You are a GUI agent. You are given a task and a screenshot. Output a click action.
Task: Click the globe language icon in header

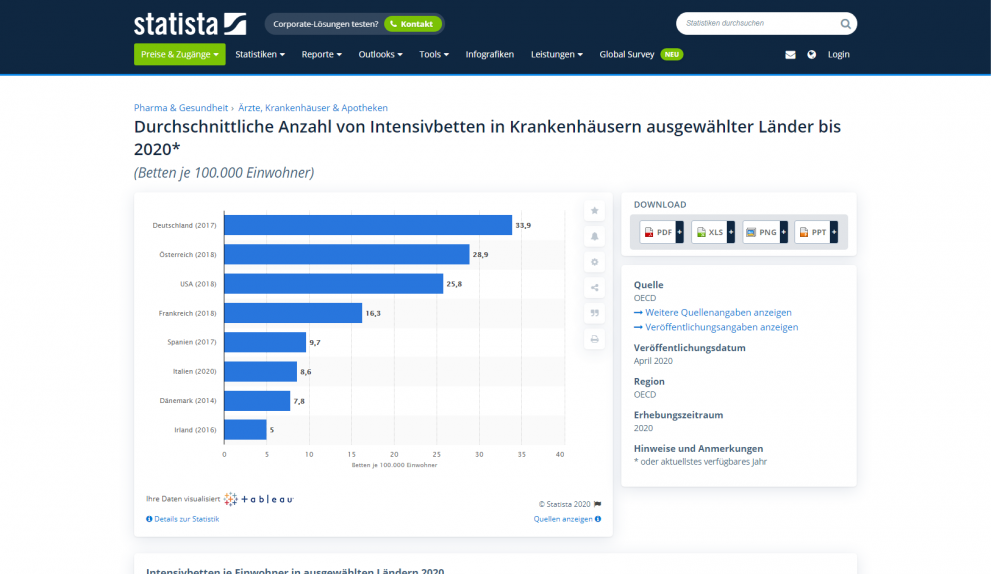coord(811,54)
